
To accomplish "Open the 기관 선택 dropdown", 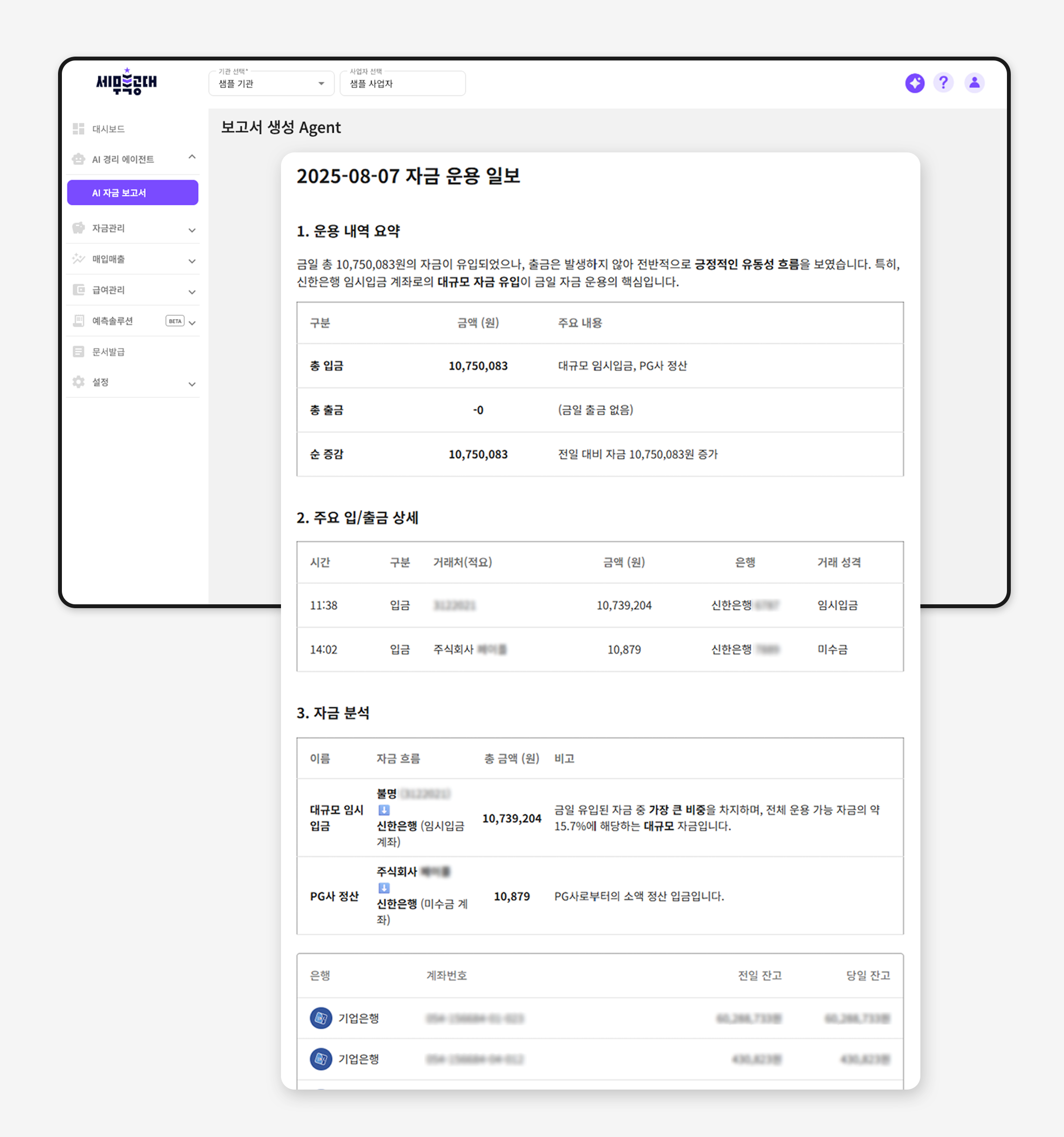I will [271, 84].
